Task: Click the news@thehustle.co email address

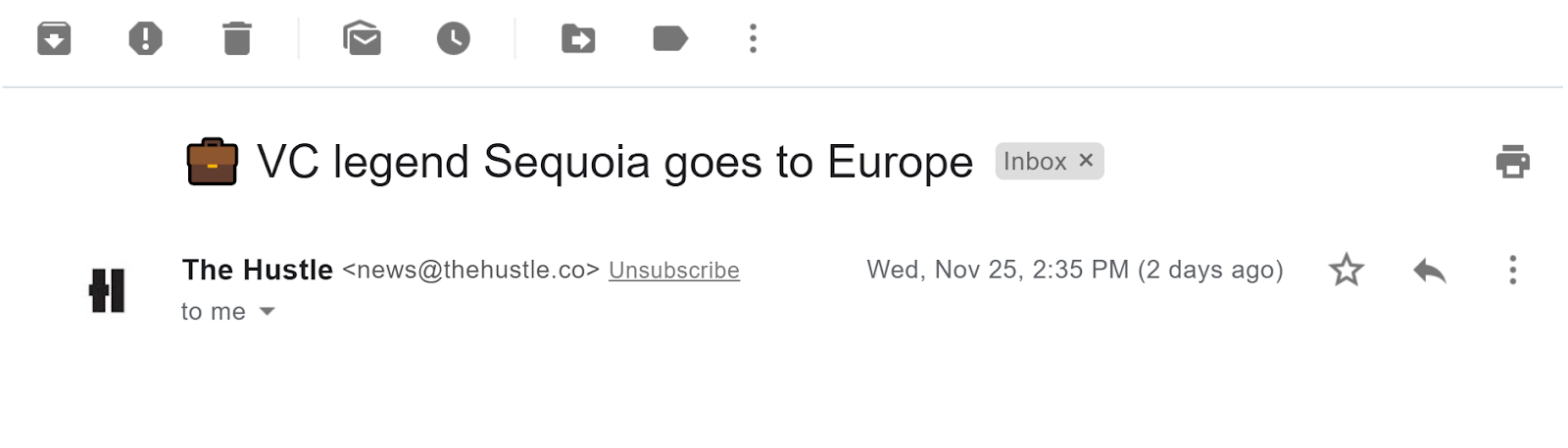Action: (470, 271)
